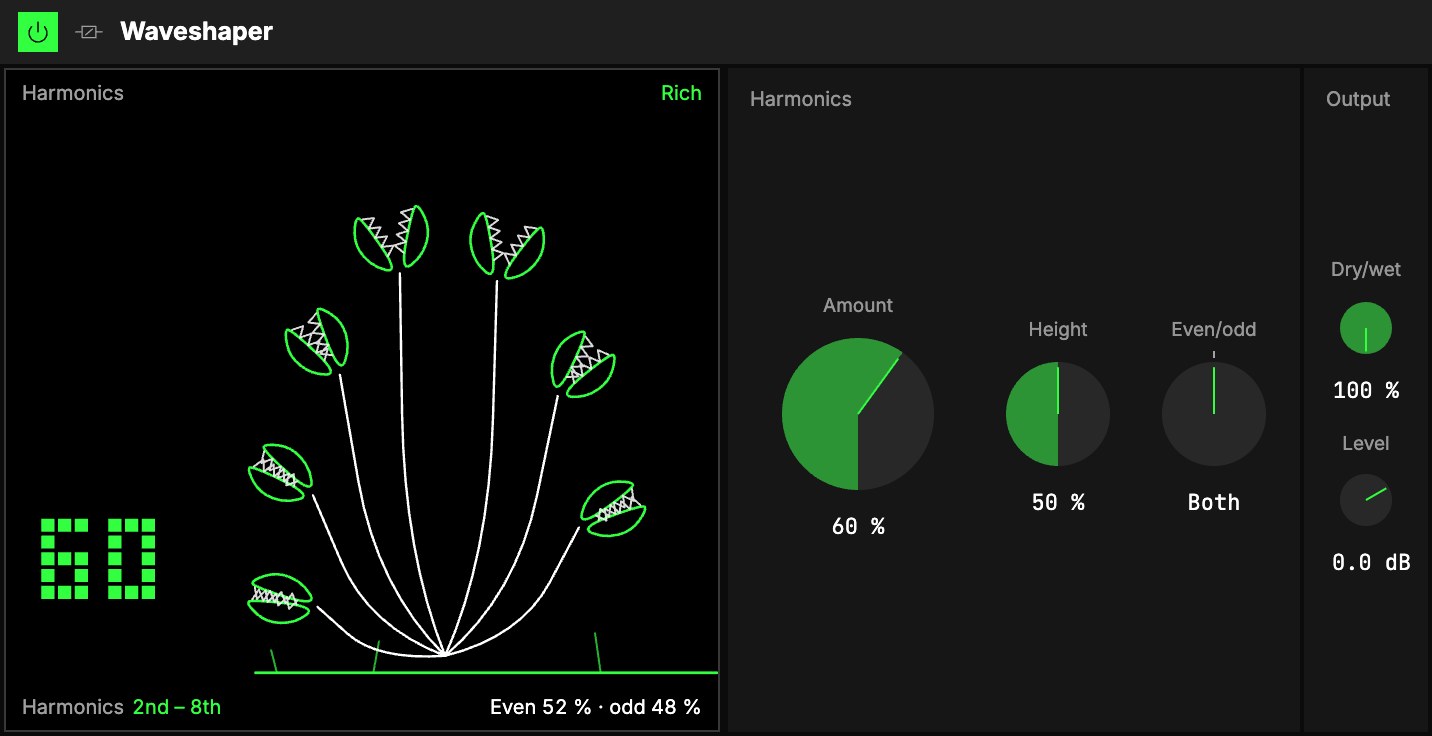Click the output Level knob
The width and height of the screenshot is (1432, 736).
click(1366, 500)
